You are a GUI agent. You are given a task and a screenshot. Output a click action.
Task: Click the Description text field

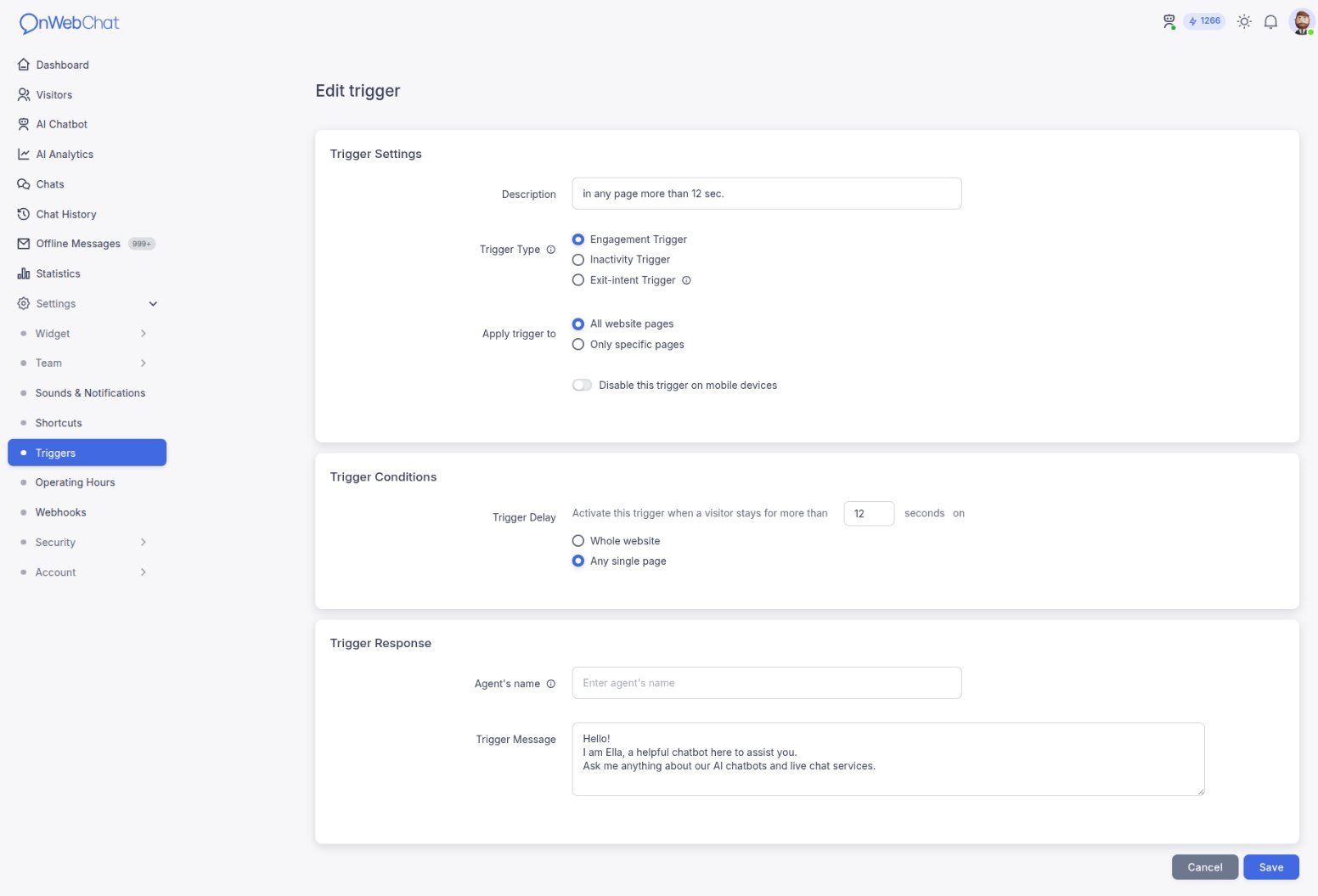point(767,194)
